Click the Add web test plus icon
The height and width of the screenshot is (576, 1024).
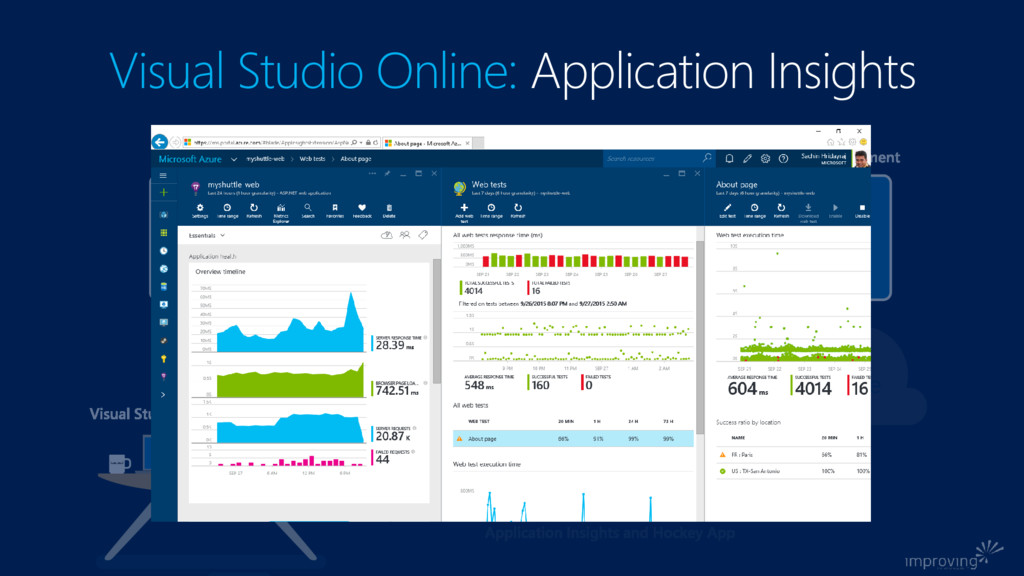click(464, 209)
